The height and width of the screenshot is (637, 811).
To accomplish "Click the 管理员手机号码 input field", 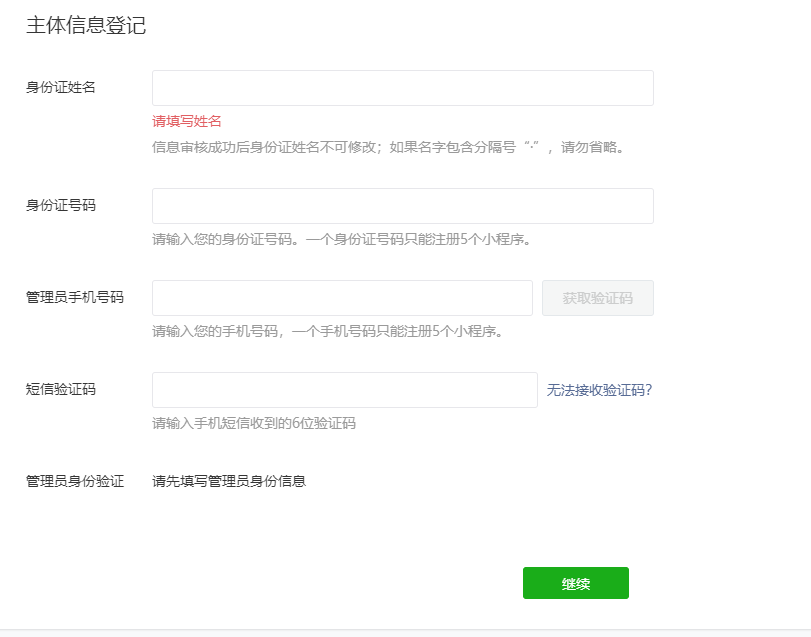I will 342,298.
